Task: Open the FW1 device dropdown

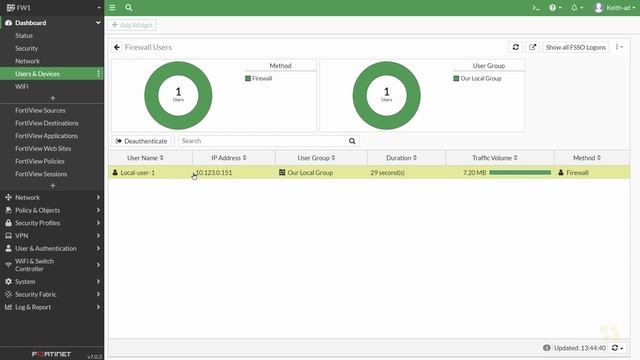Action: [x=52, y=7]
